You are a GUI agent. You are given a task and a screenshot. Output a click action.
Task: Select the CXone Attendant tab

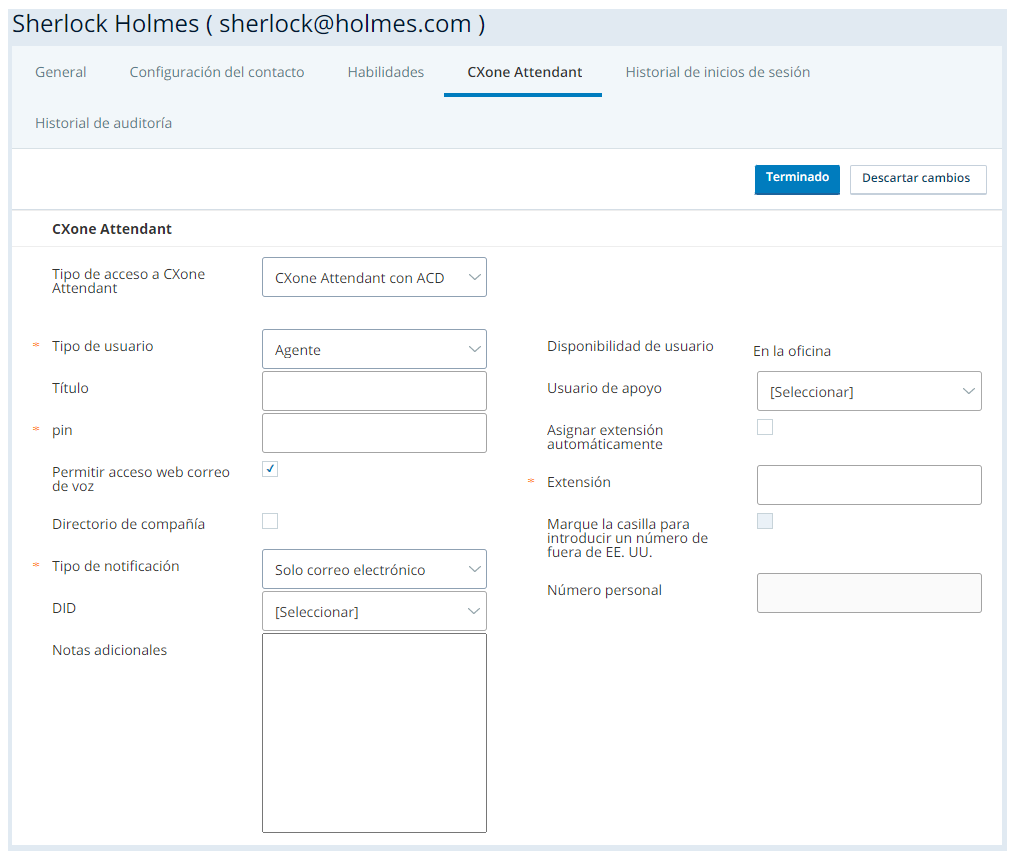pos(524,72)
